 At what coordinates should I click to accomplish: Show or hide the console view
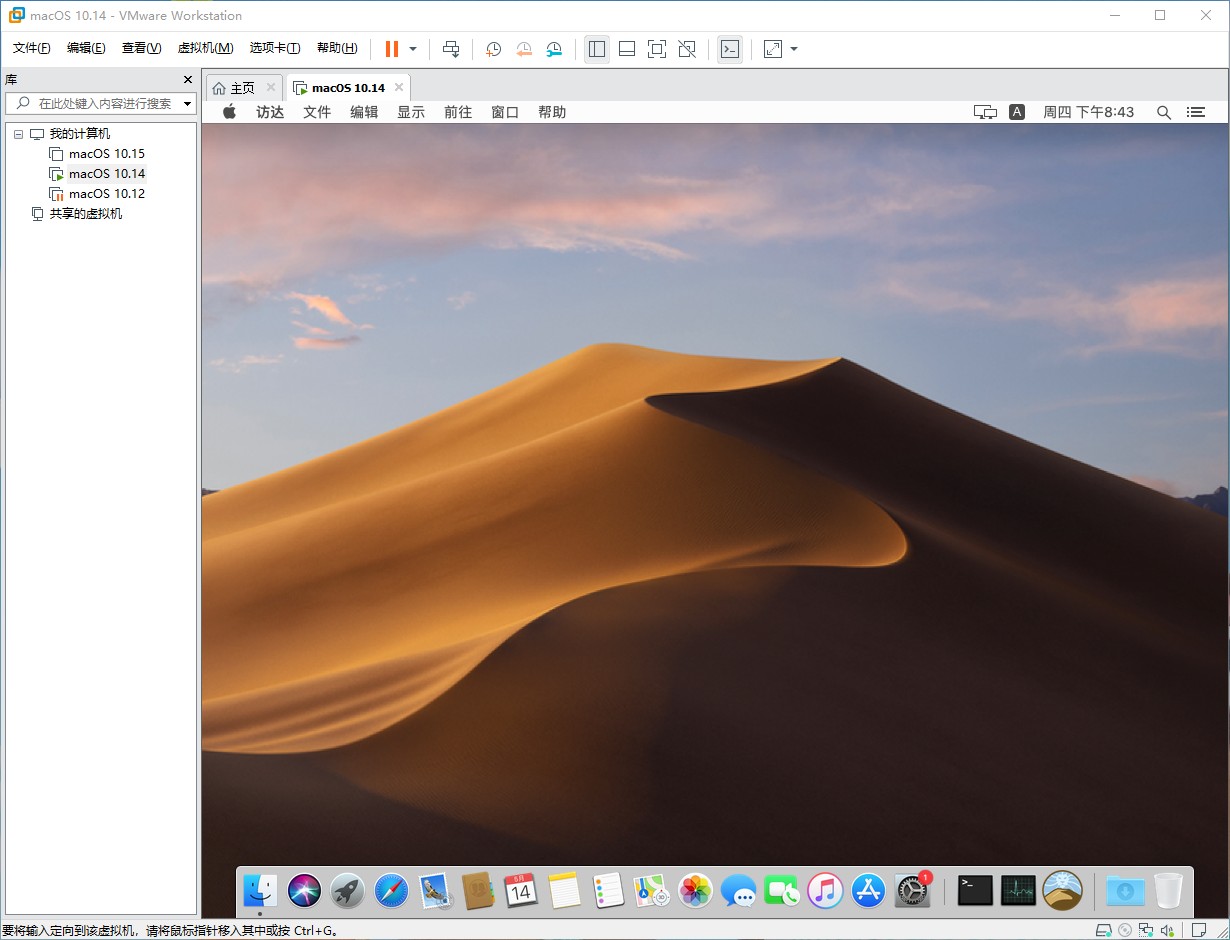730,48
